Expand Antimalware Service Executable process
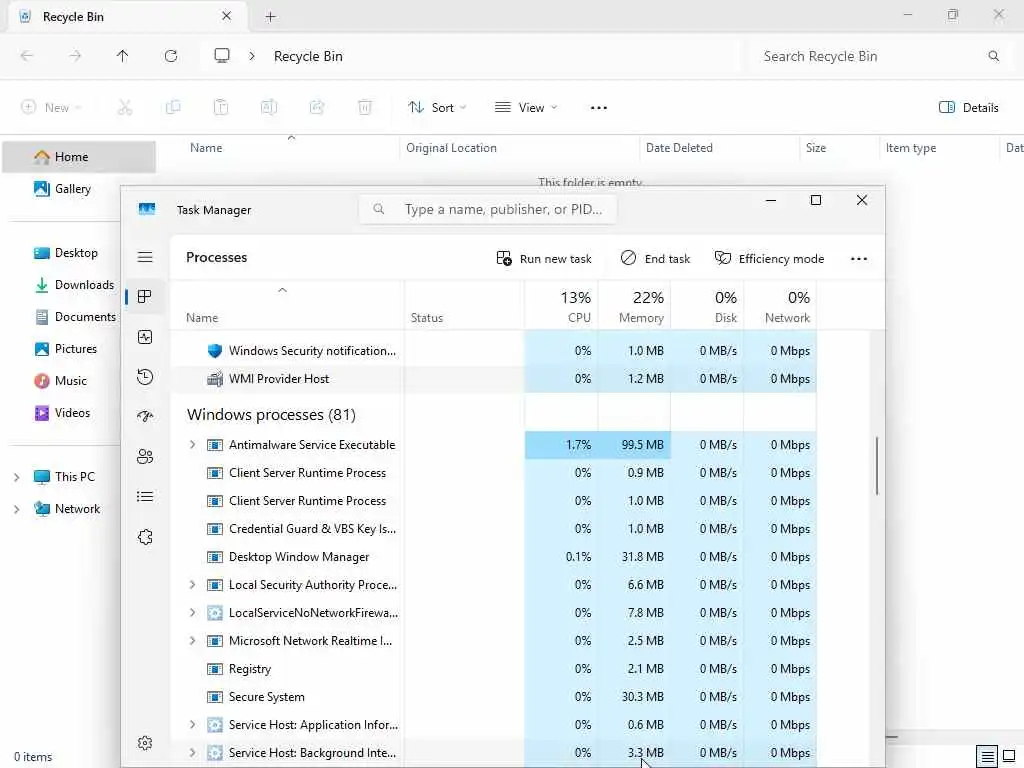Image resolution: width=1024 pixels, height=768 pixels. click(192, 445)
